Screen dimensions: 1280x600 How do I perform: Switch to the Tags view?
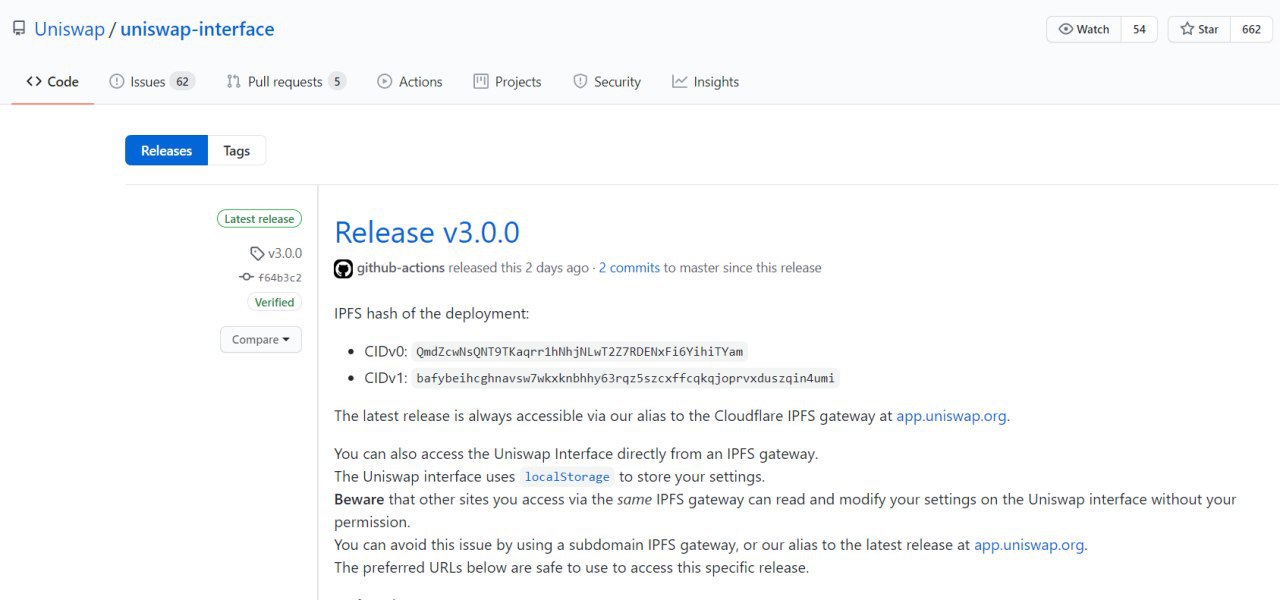237,151
